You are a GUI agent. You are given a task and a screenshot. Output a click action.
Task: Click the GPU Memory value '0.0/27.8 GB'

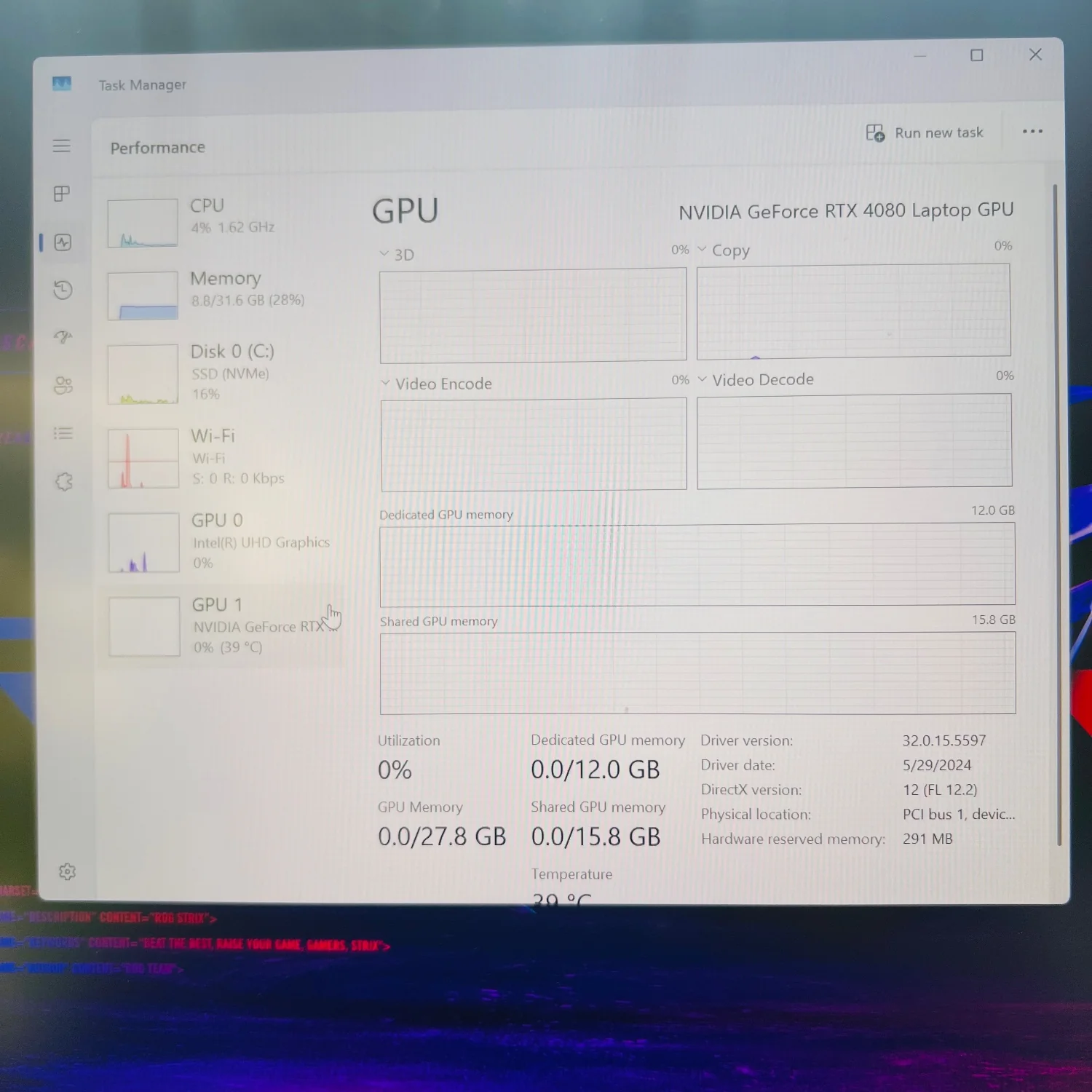[x=442, y=836]
